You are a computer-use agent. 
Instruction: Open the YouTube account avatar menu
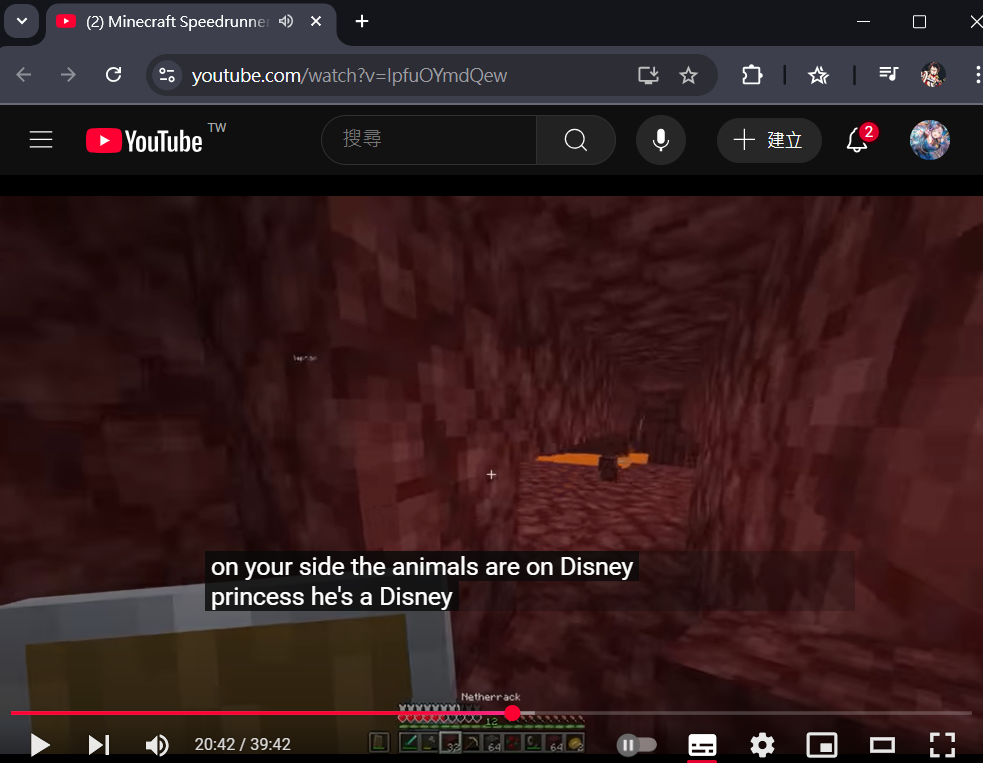[x=930, y=139]
